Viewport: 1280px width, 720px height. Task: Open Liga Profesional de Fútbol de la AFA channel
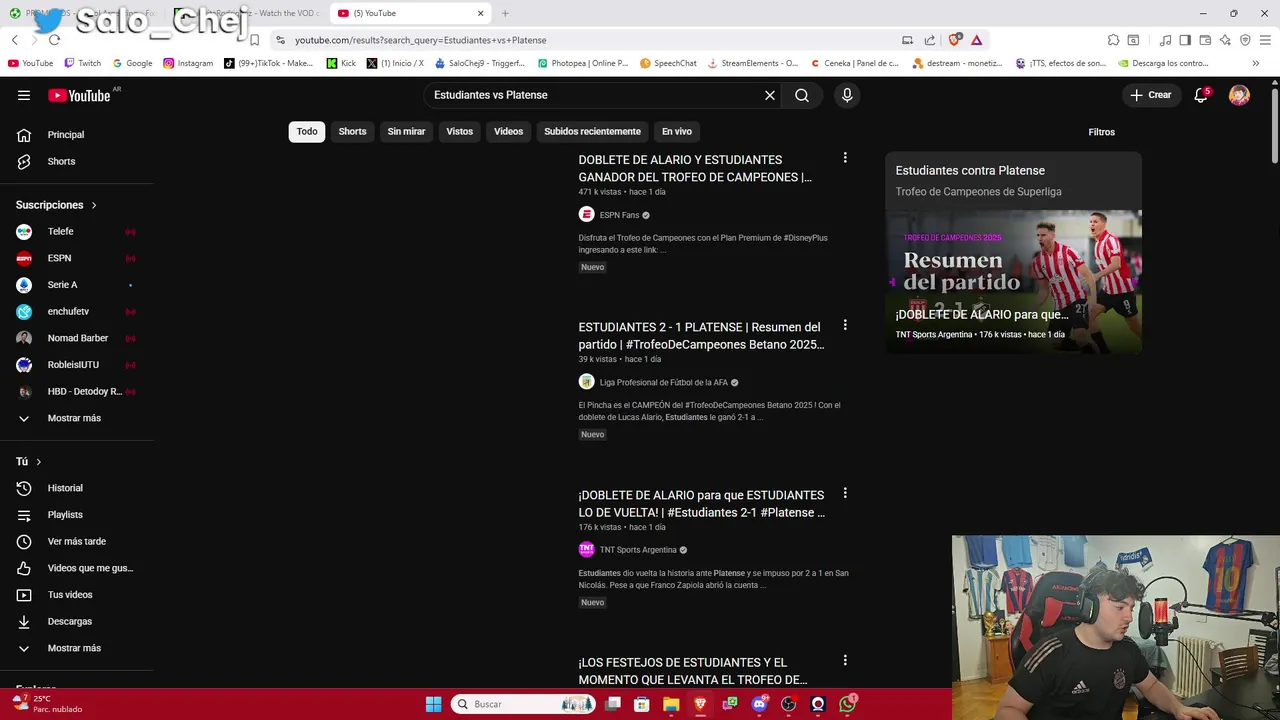tap(664, 382)
